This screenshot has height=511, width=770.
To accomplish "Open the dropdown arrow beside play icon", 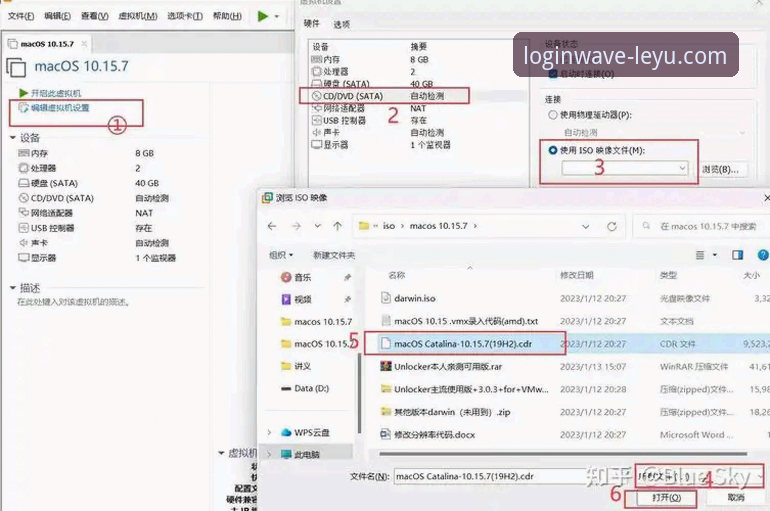I will (x=276, y=17).
